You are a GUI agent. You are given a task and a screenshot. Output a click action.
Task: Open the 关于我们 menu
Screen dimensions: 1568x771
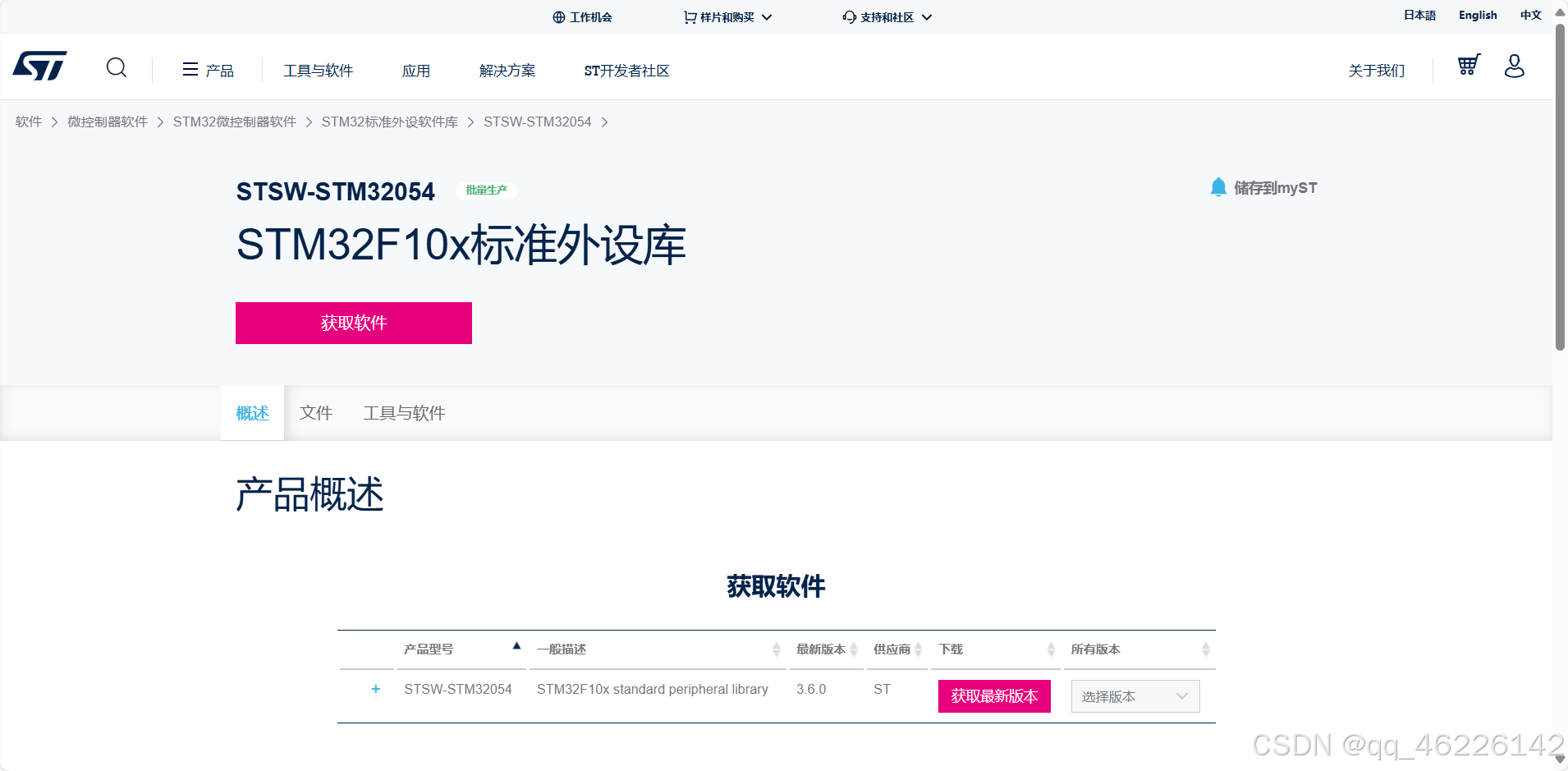[1377, 71]
